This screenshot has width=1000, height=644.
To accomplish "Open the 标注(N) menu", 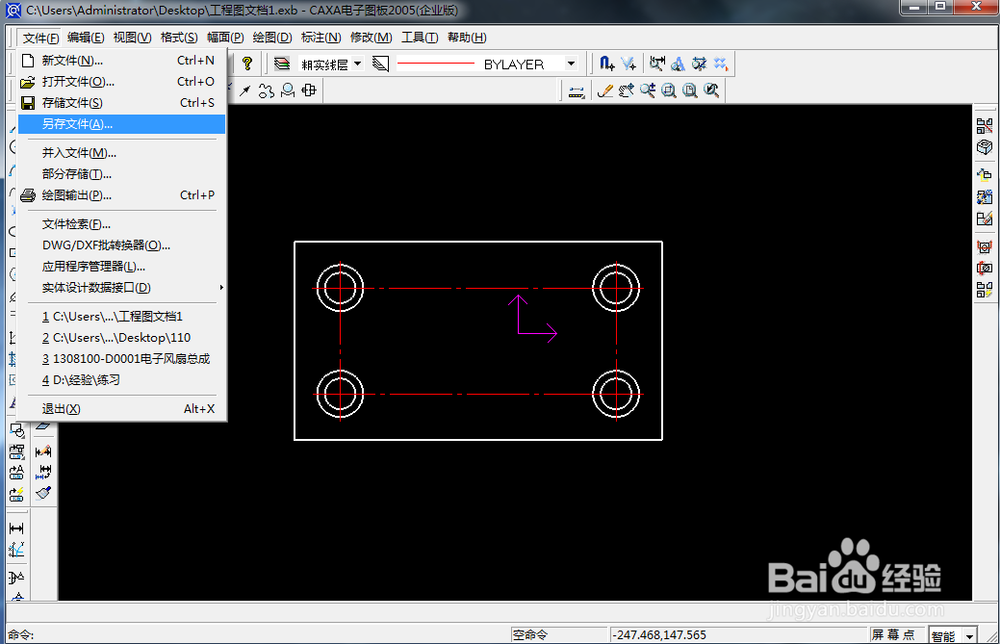I will (321, 38).
